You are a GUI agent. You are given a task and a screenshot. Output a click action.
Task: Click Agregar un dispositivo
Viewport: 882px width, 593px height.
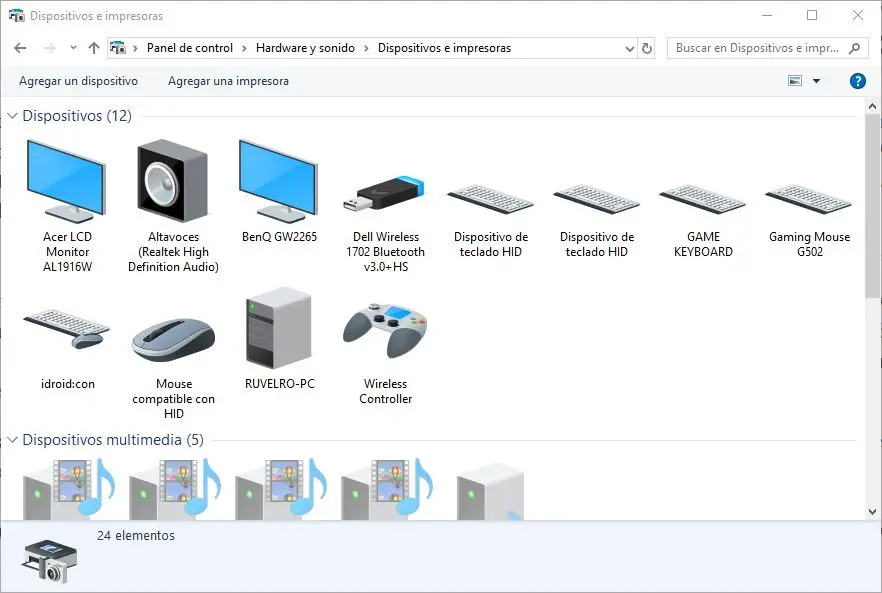click(78, 81)
